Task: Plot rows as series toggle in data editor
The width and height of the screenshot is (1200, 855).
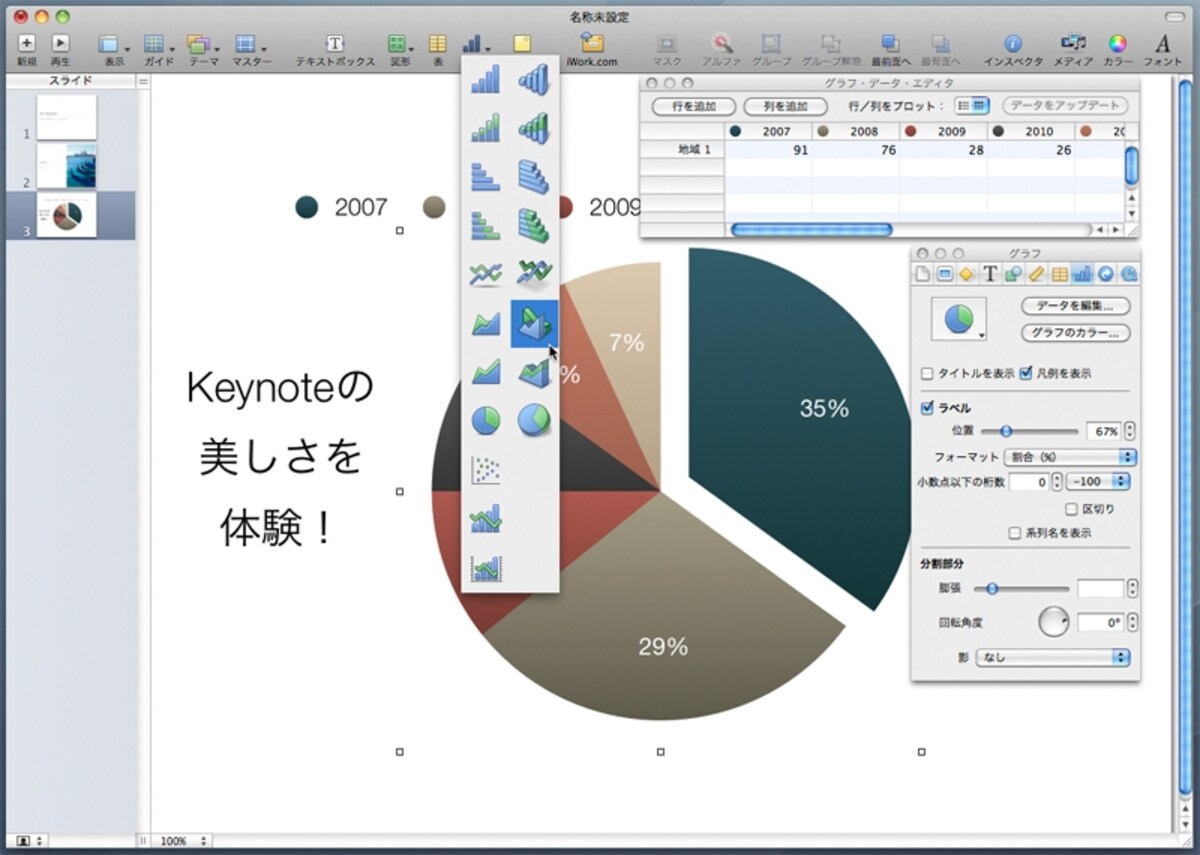Action: [964, 105]
